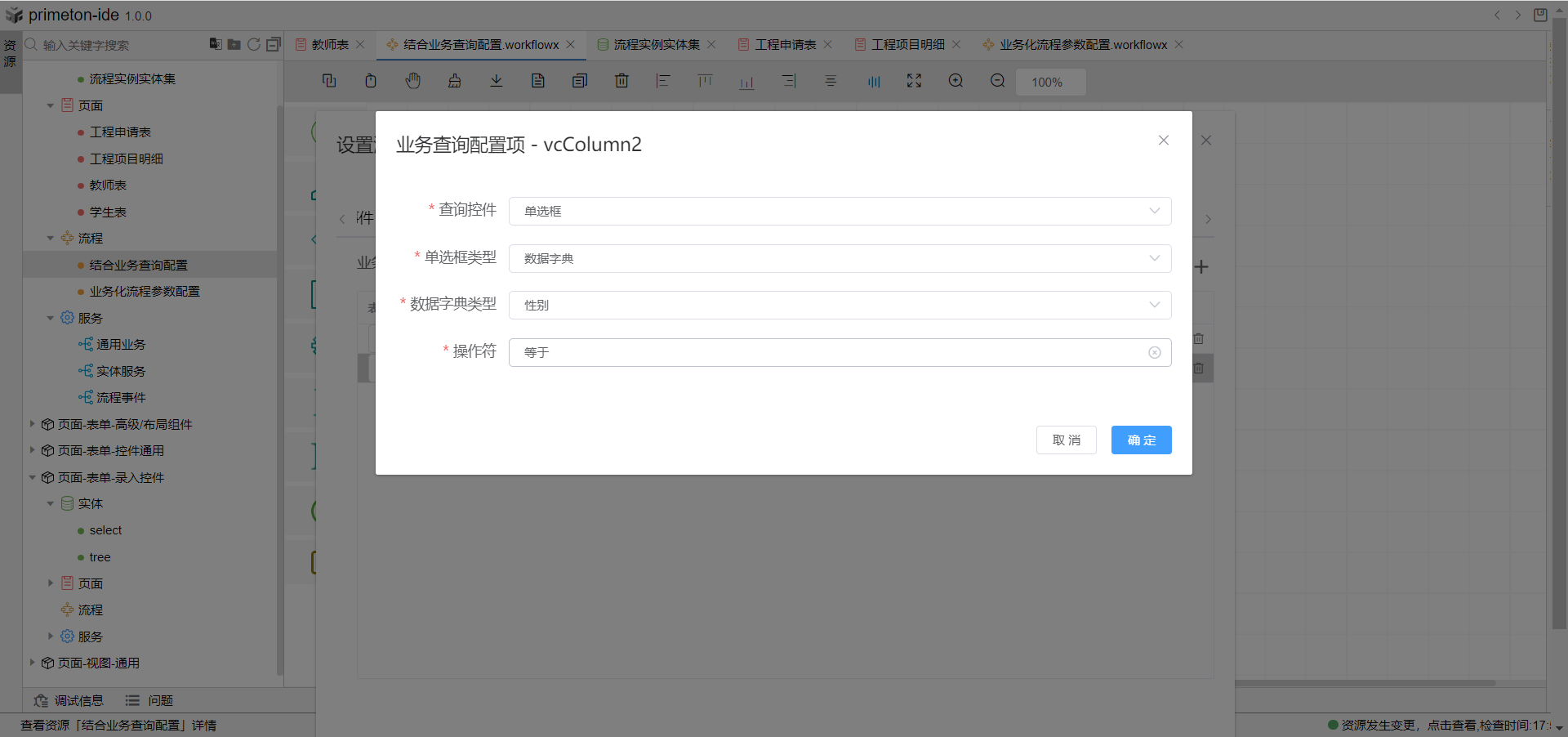Open the 查询控件 dropdown
This screenshot has width=1568, height=737.
point(840,212)
